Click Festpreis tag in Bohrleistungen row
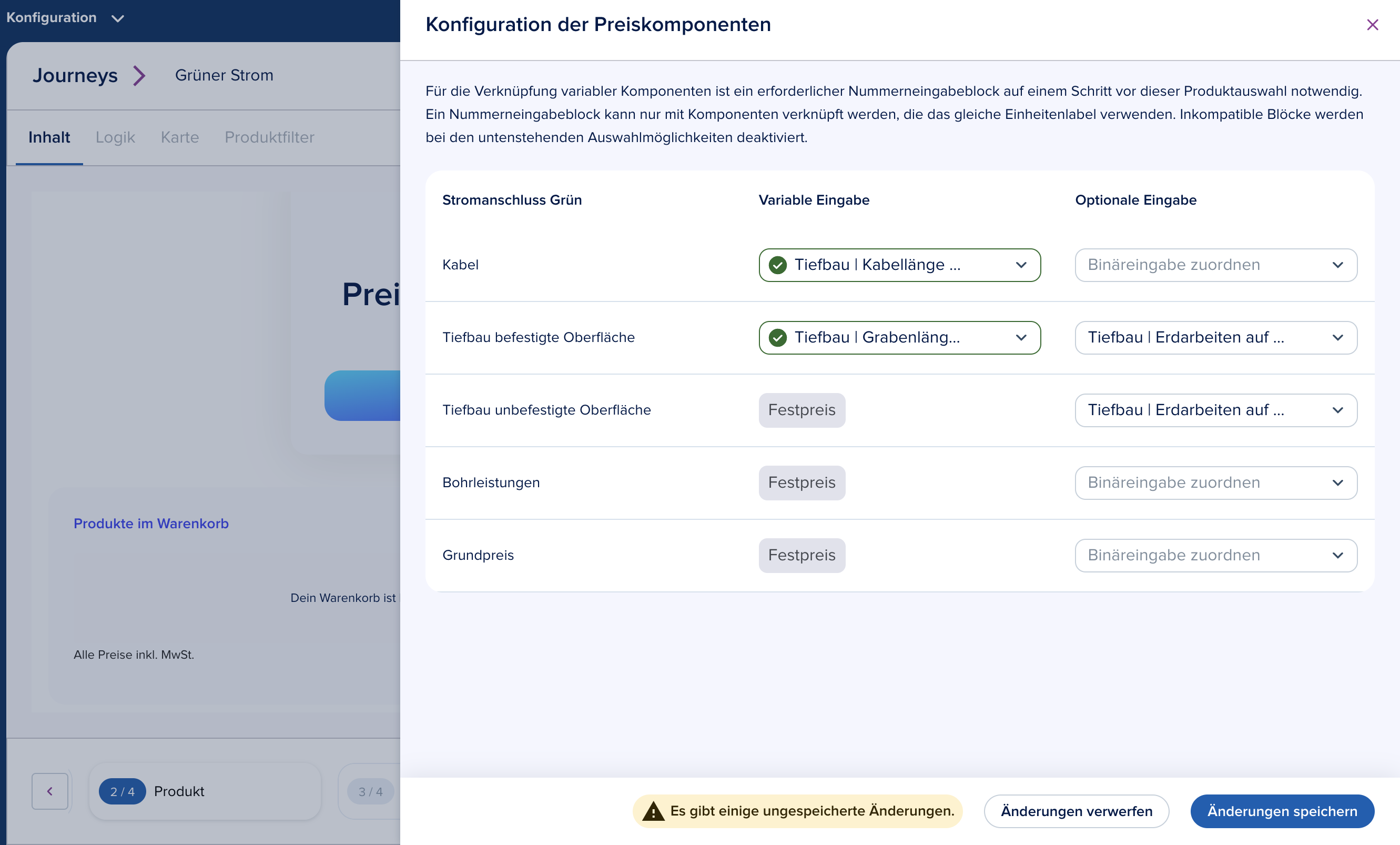This screenshot has height=845, width=1400. [x=802, y=483]
